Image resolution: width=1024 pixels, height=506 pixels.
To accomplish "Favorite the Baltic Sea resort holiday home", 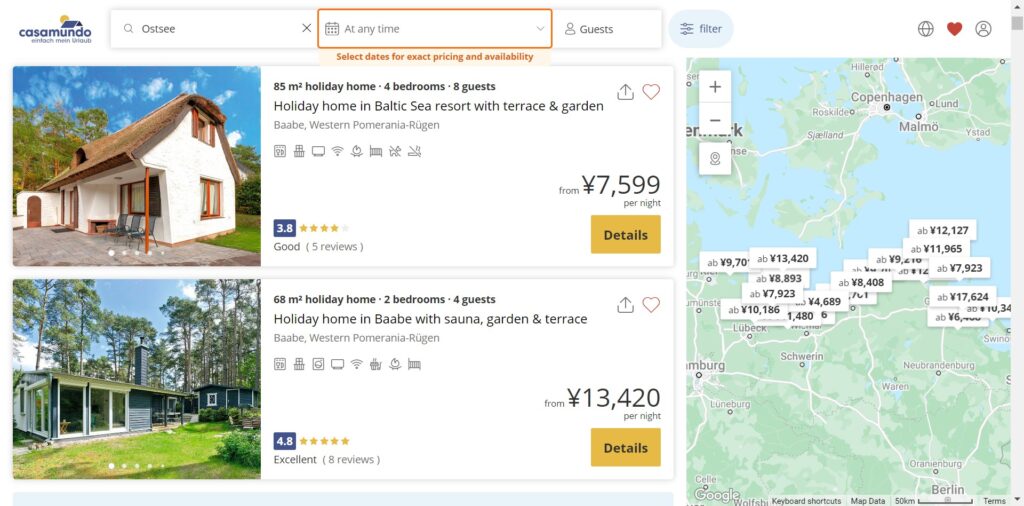I will [x=651, y=92].
